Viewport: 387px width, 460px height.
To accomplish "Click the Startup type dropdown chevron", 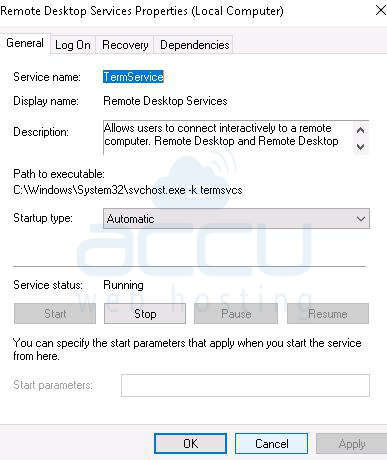I will [x=360, y=219].
